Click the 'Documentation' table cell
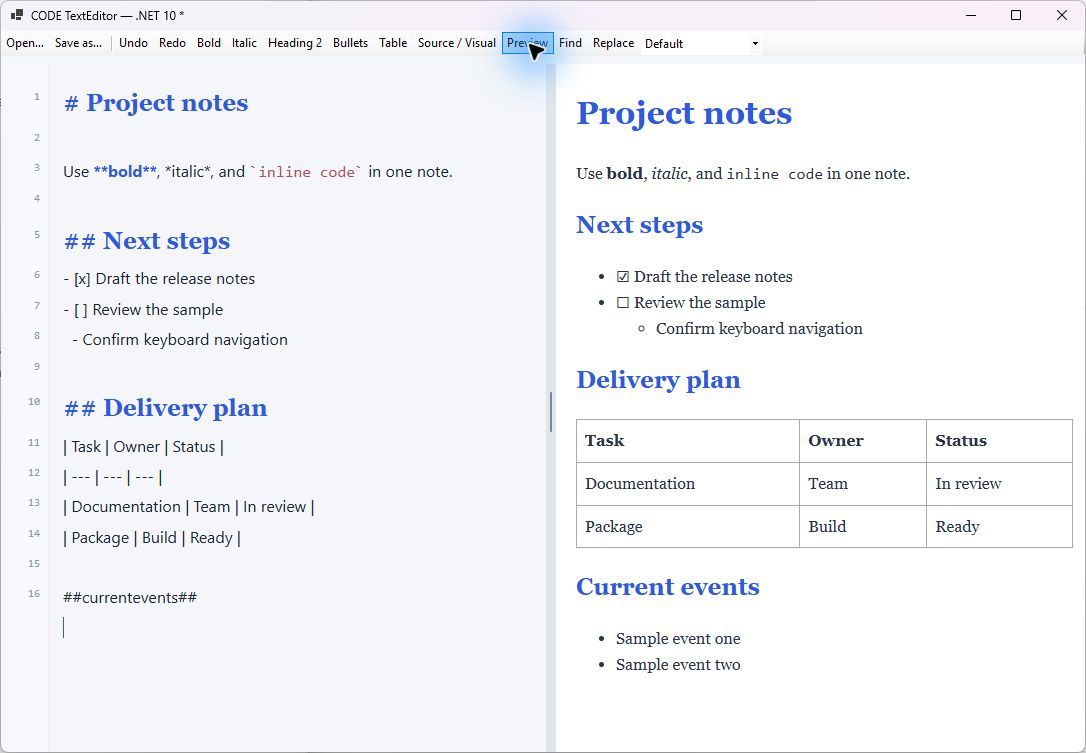The image size is (1086, 753). click(688, 484)
